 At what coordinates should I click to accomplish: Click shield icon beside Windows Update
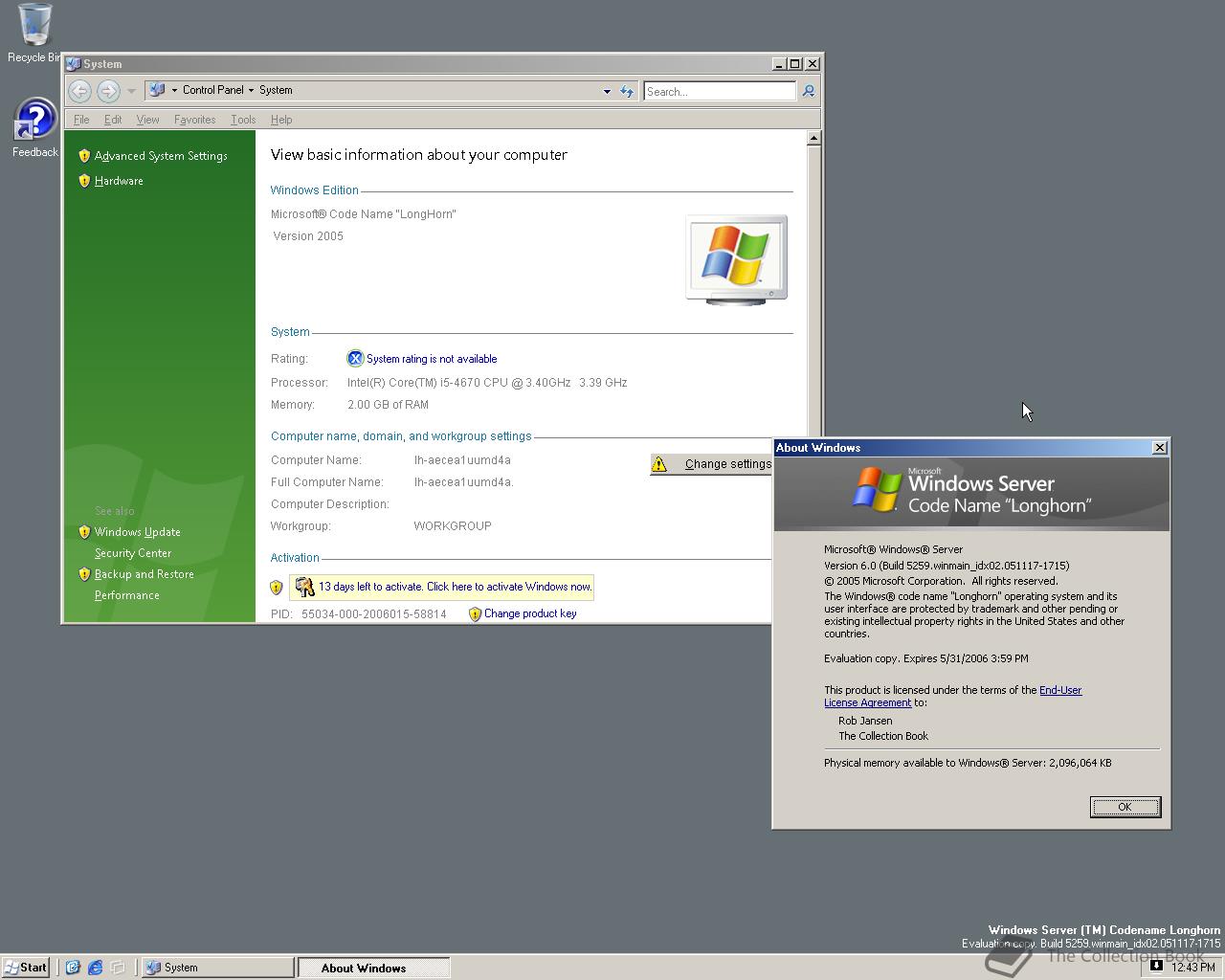84,532
